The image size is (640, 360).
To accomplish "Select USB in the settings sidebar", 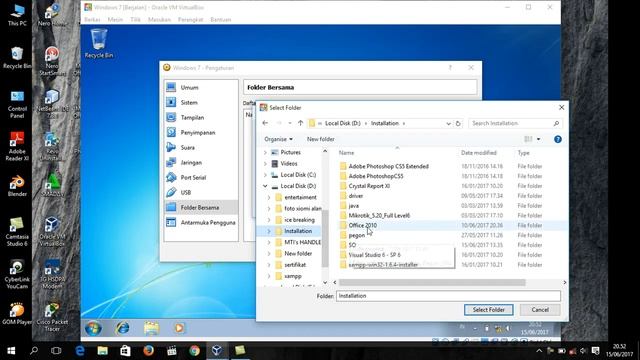I will coord(201,192).
